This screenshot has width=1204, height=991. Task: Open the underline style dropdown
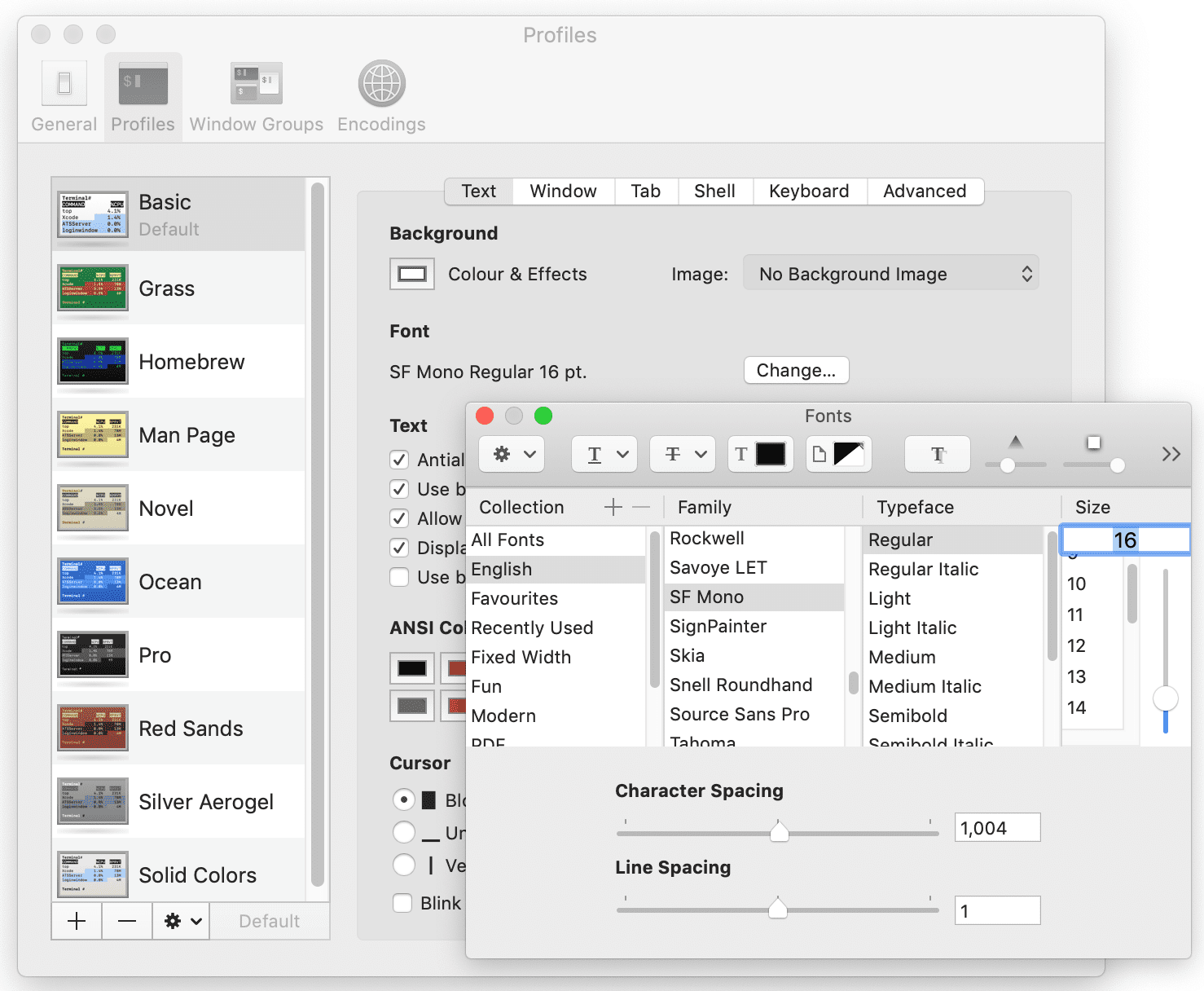(x=604, y=454)
